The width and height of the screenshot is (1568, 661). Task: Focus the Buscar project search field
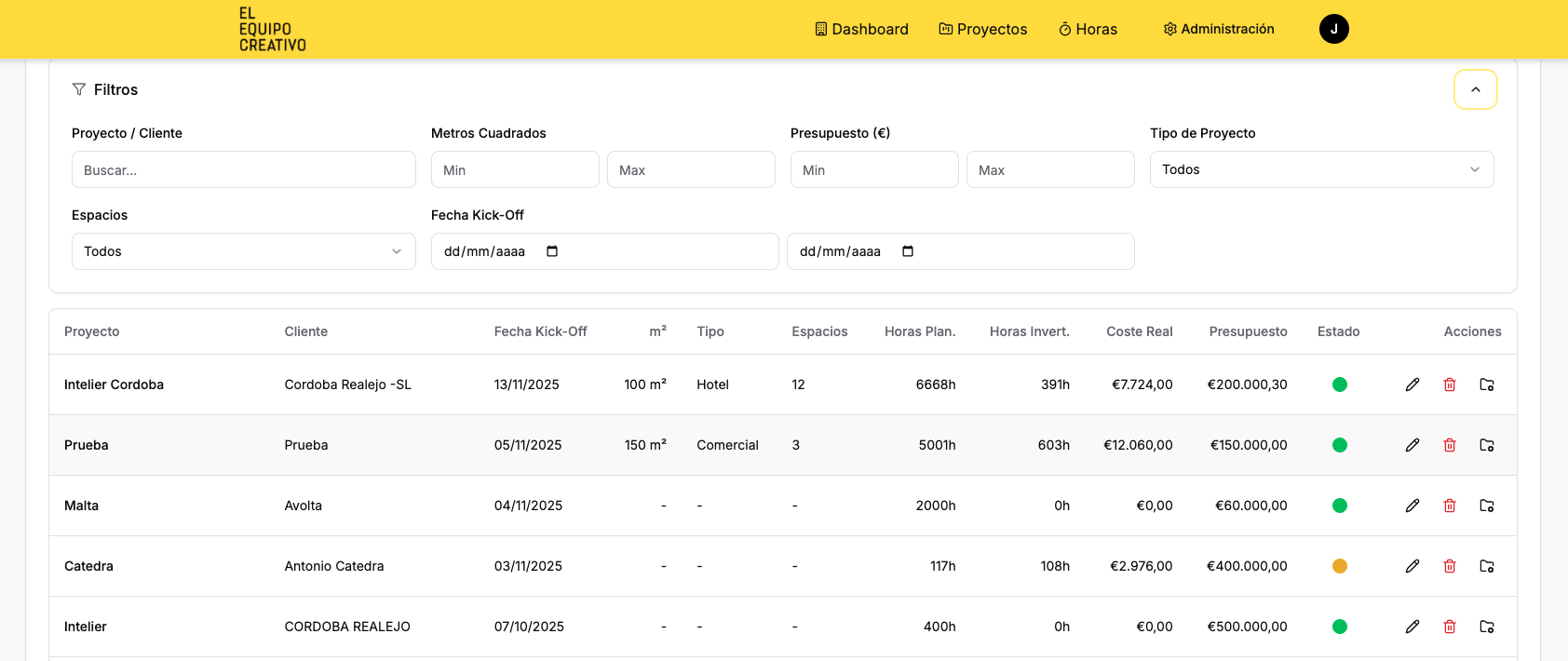pyautogui.click(x=243, y=169)
